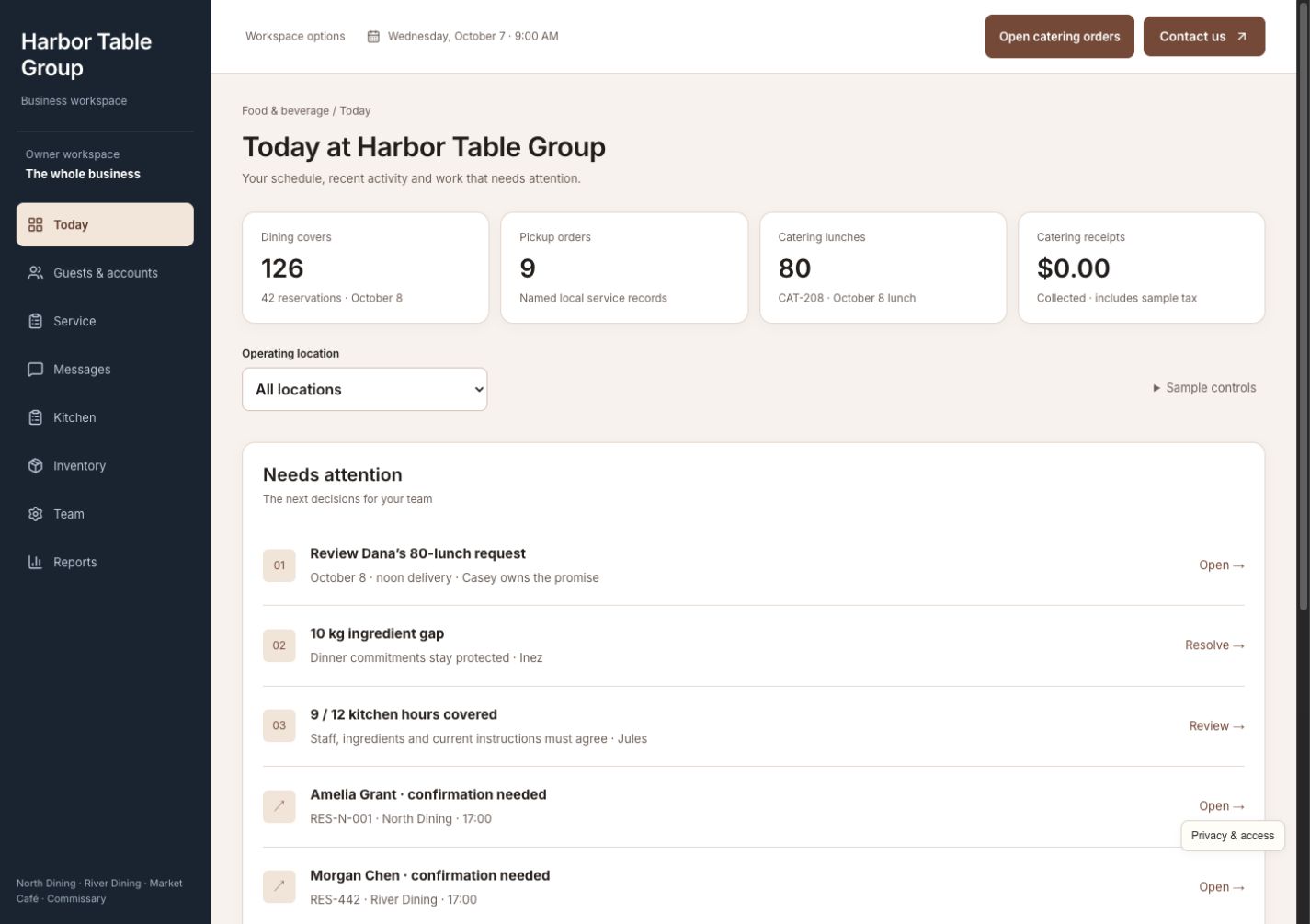Screen dimensions: 1310x924
Task: Click the Service clipboard icon
Action: [x=35, y=321]
